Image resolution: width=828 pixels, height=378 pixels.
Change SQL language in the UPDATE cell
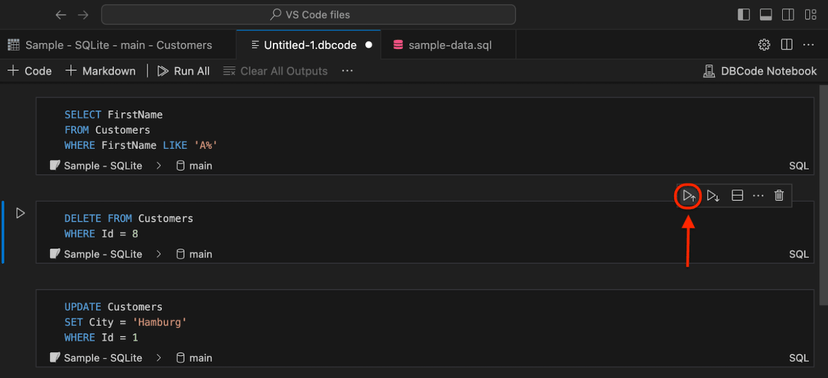799,358
